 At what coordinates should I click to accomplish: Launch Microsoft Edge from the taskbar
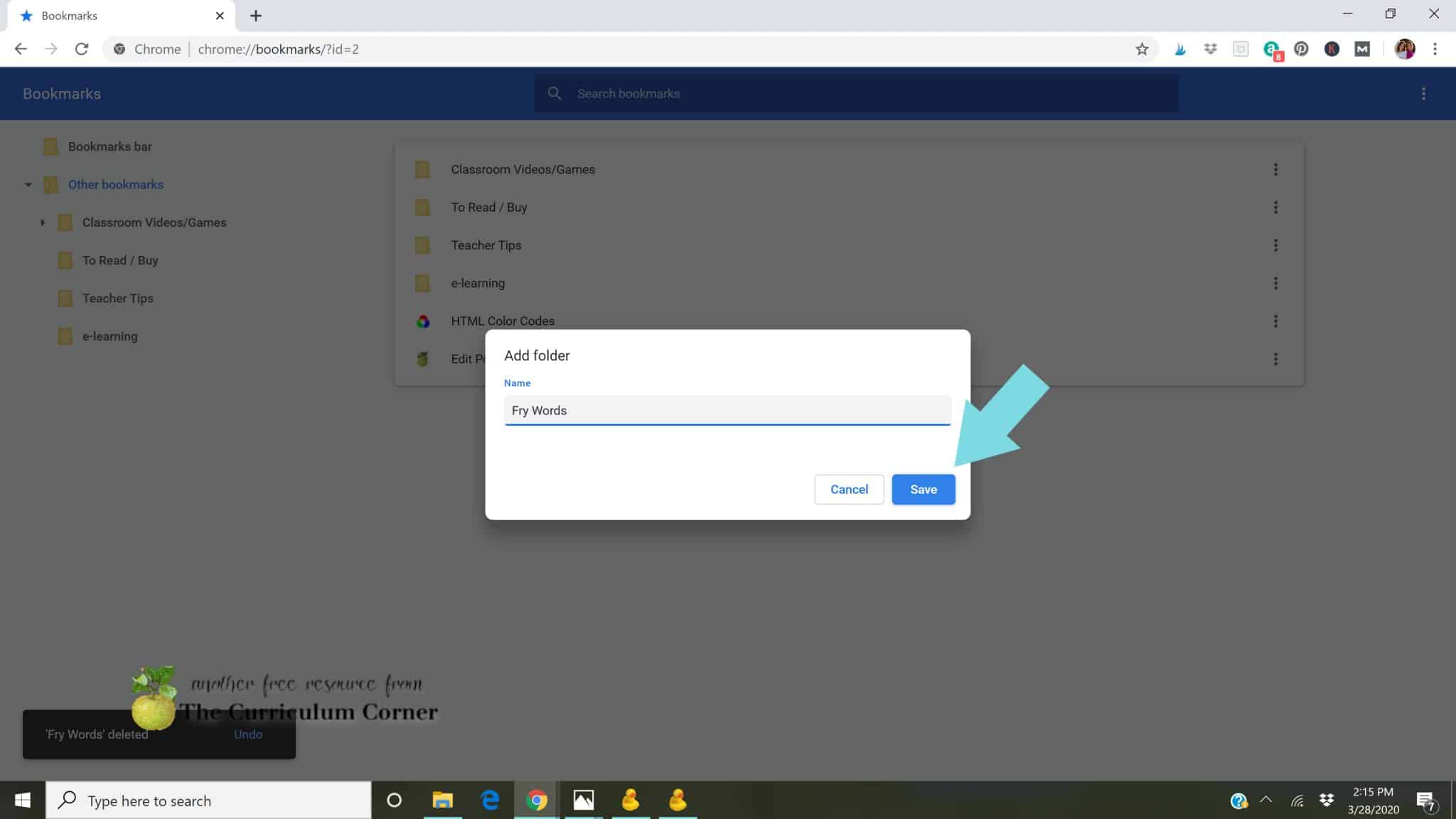pos(489,800)
